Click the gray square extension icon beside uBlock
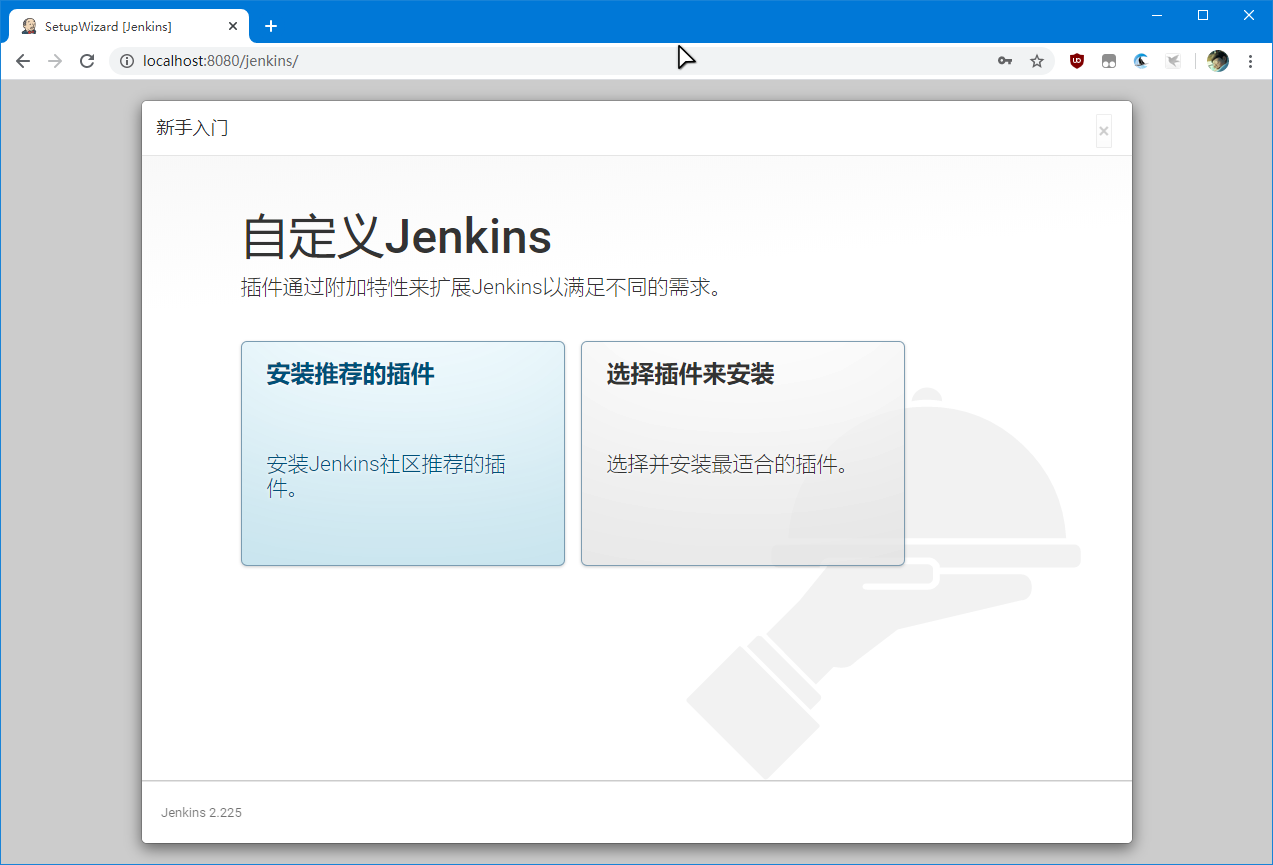Viewport: 1273px width, 865px height. [x=1109, y=61]
